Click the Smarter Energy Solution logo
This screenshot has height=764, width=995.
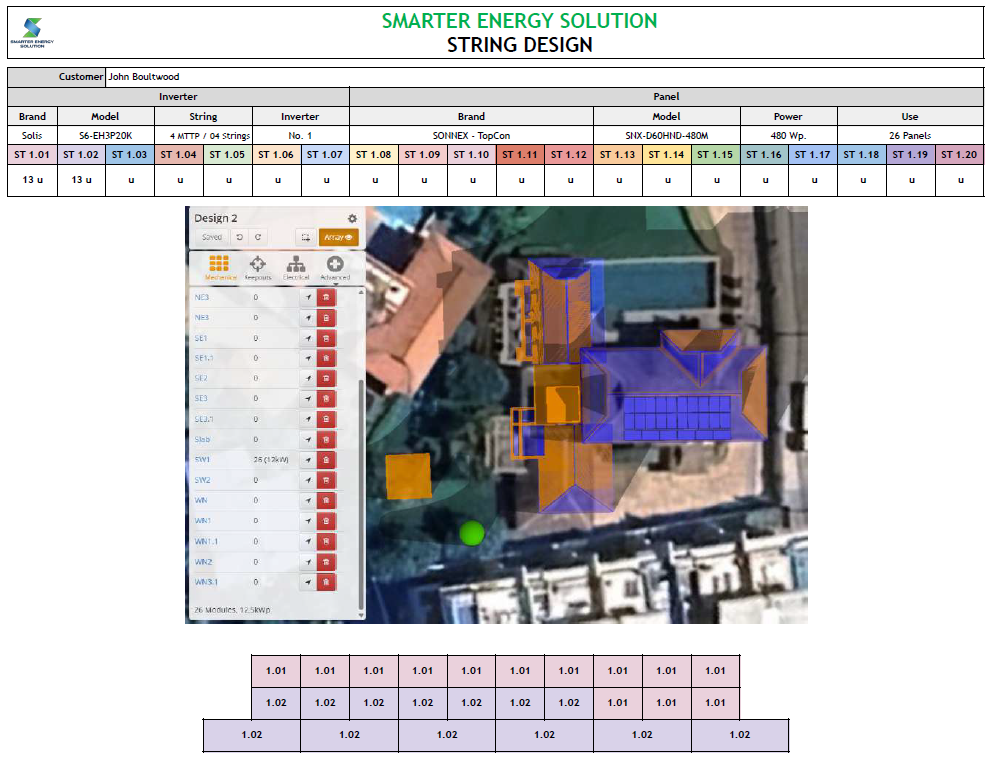point(32,33)
